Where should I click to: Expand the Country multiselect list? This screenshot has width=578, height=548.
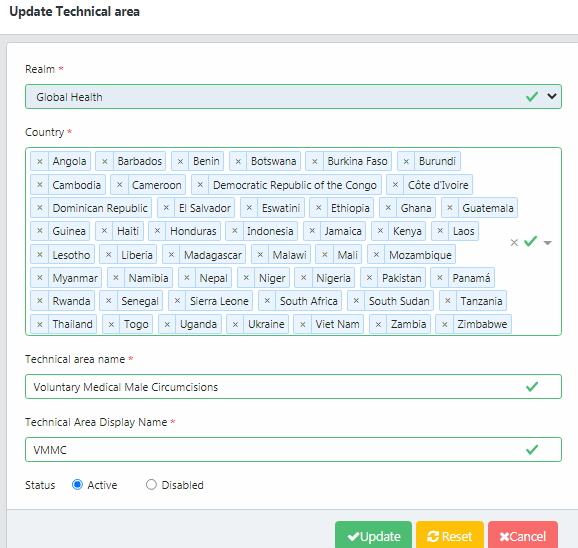point(548,242)
